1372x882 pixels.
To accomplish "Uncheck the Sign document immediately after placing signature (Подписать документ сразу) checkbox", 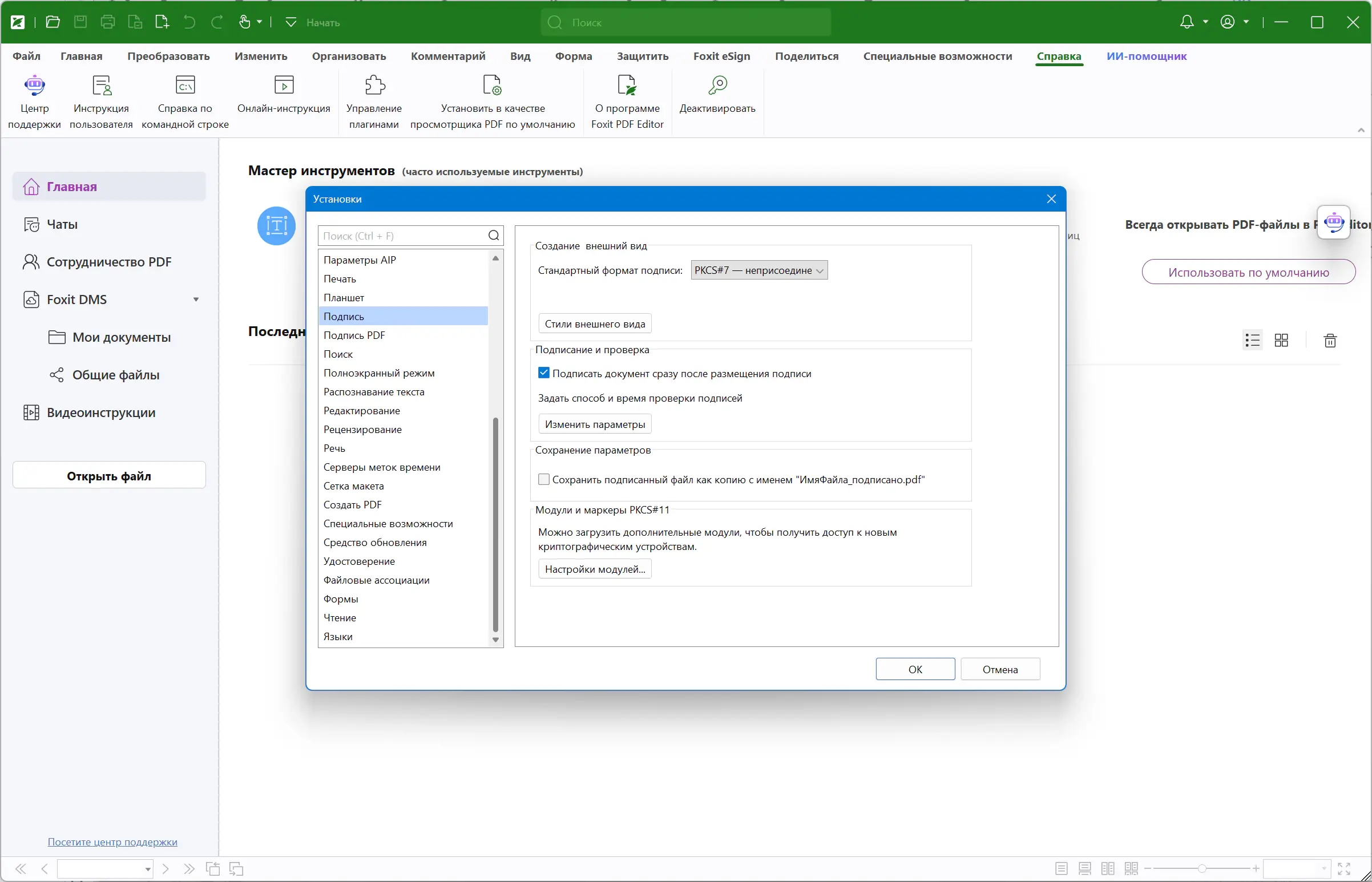I will 544,374.
